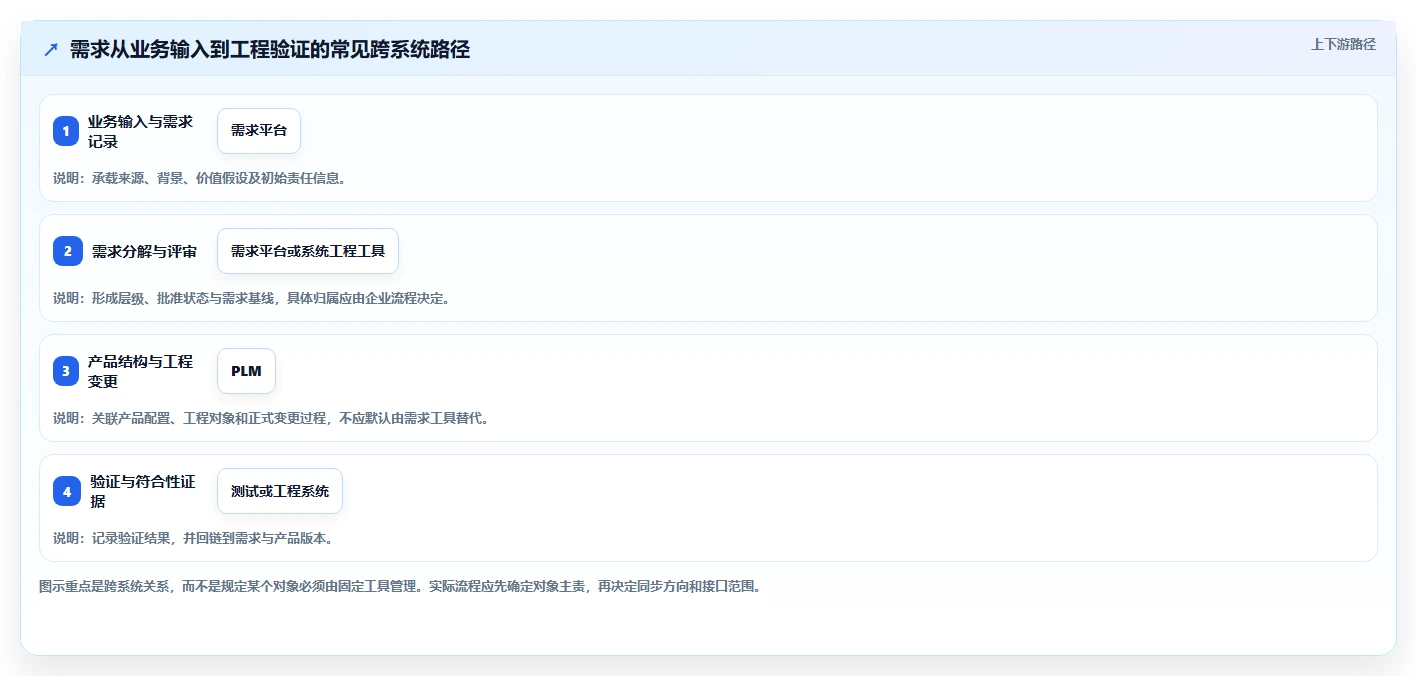Click the 需求平台 chip in step 1

[x=259, y=131]
